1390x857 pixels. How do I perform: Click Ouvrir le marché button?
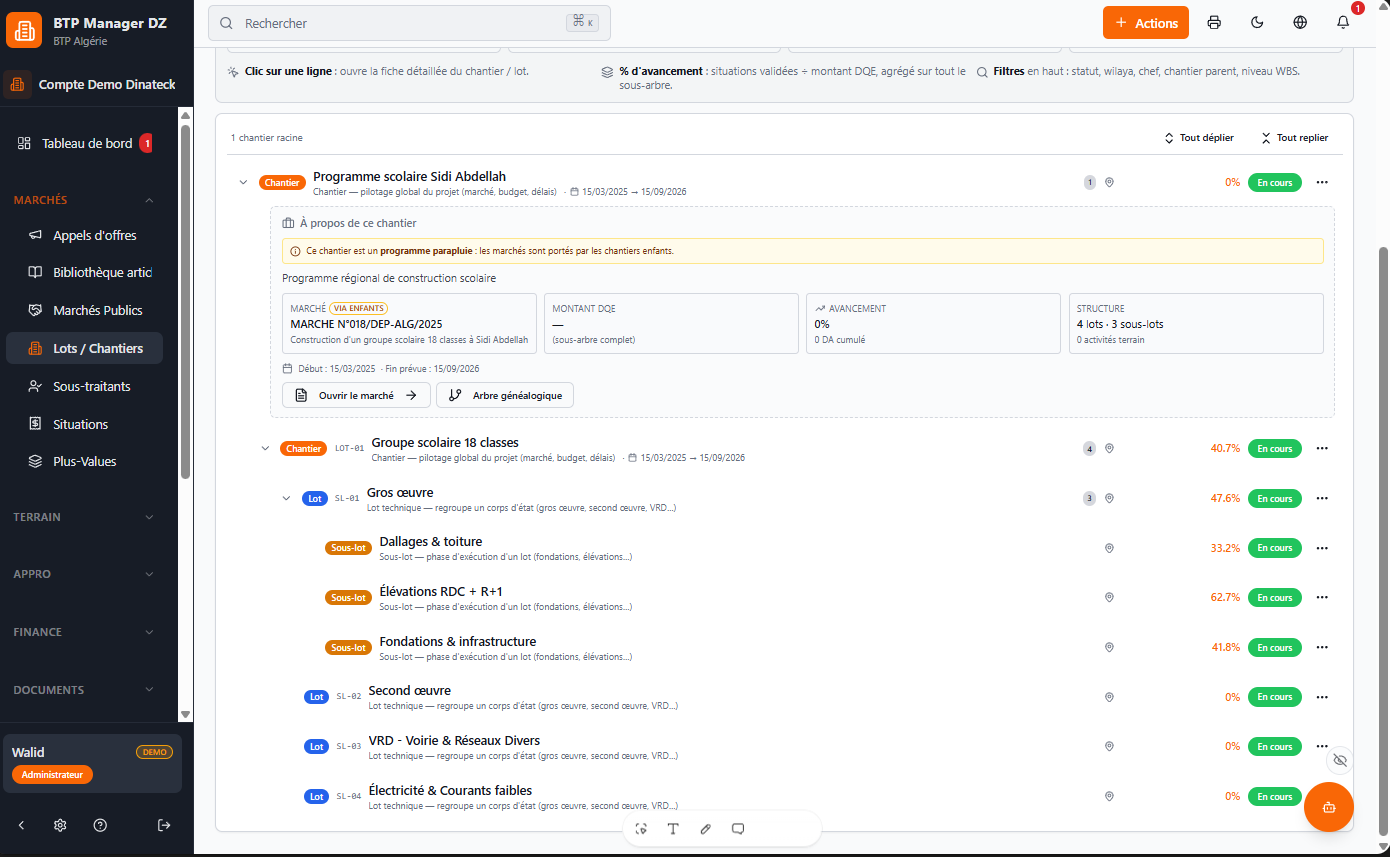pos(356,395)
